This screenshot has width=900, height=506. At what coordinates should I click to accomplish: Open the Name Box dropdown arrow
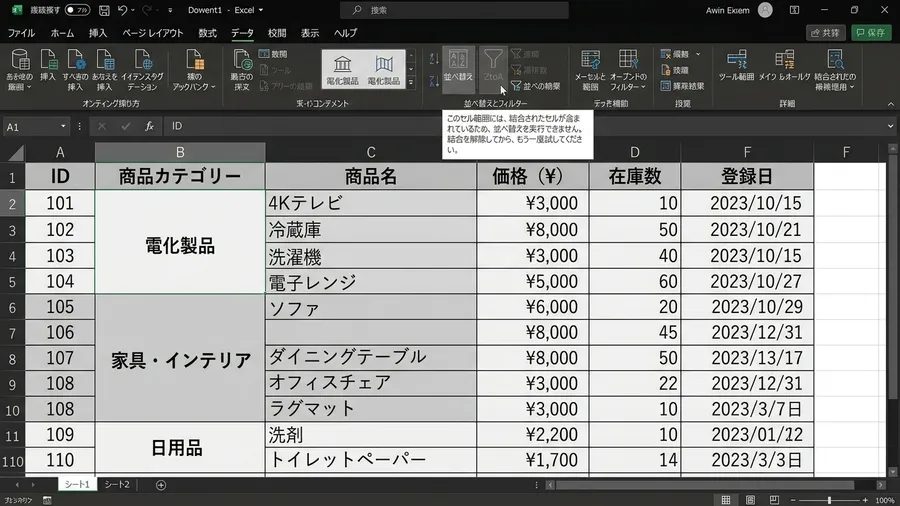point(63,126)
